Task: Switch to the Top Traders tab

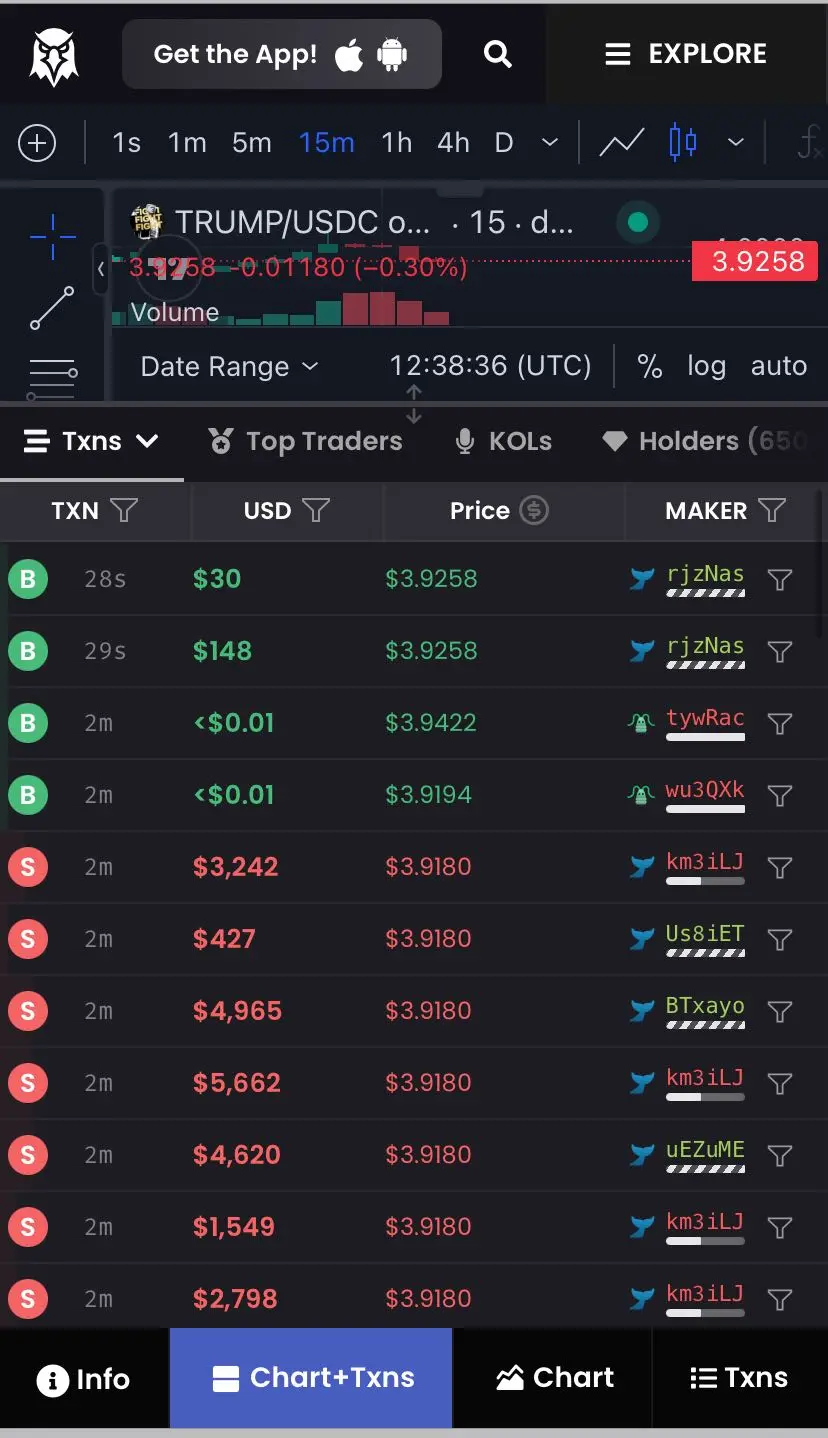Action: click(305, 441)
